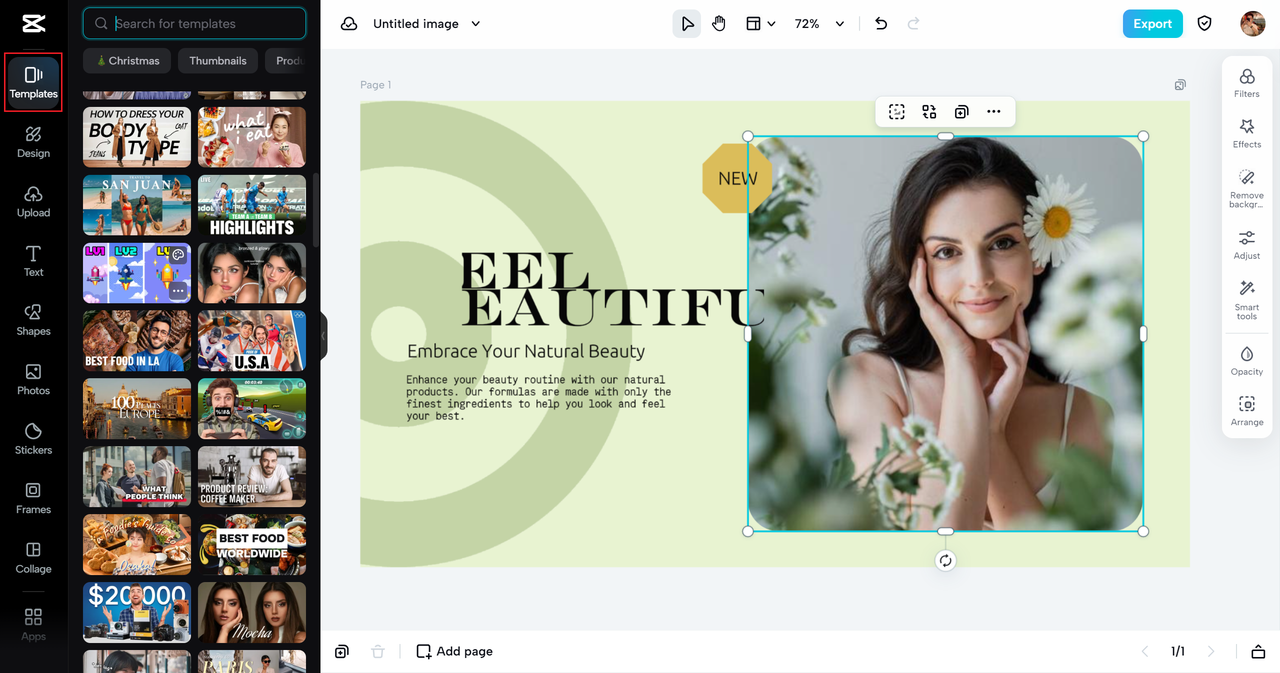Open the Design panel
The width and height of the screenshot is (1280, 673).
(x=33, y=142)
